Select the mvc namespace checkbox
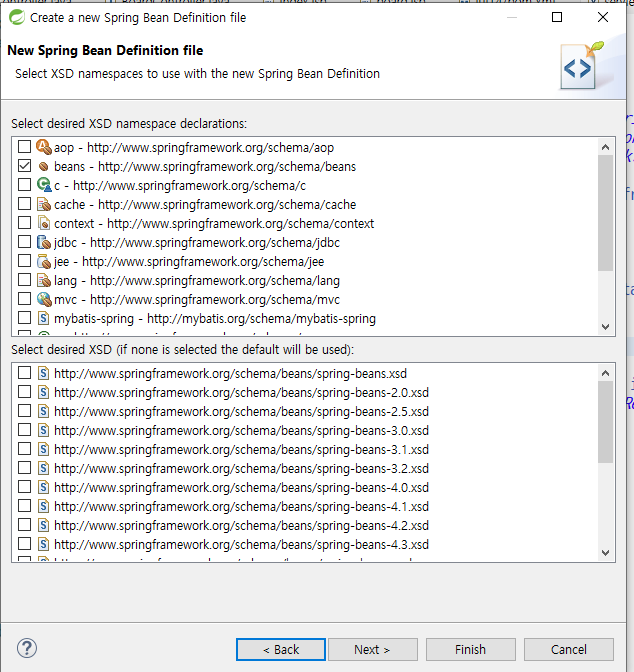The image size is (634, 672). pos(24,298)
